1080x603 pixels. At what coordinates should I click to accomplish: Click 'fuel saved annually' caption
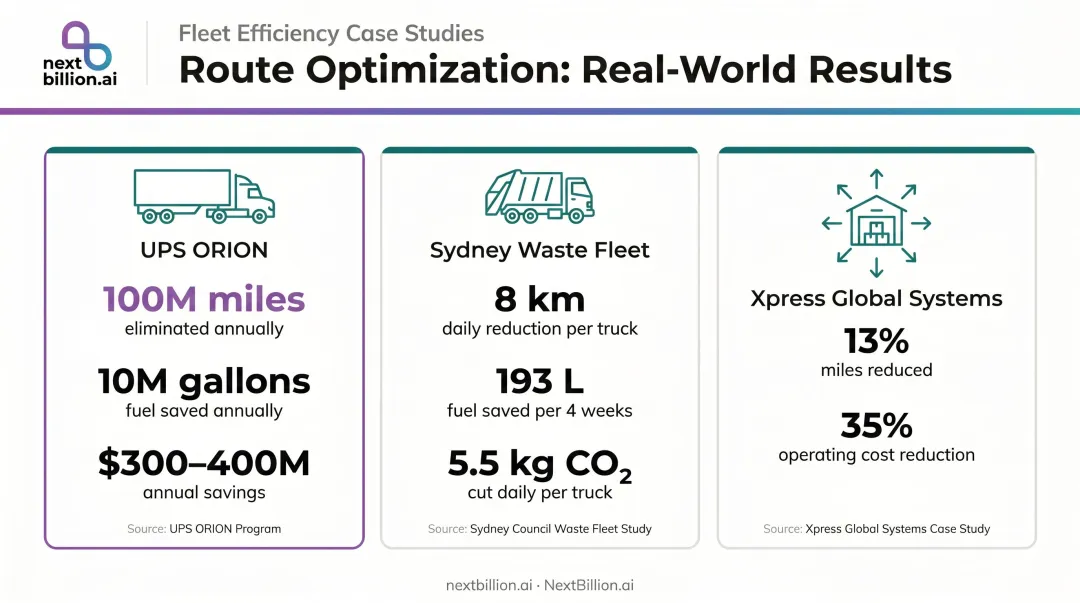click(204, 411)
